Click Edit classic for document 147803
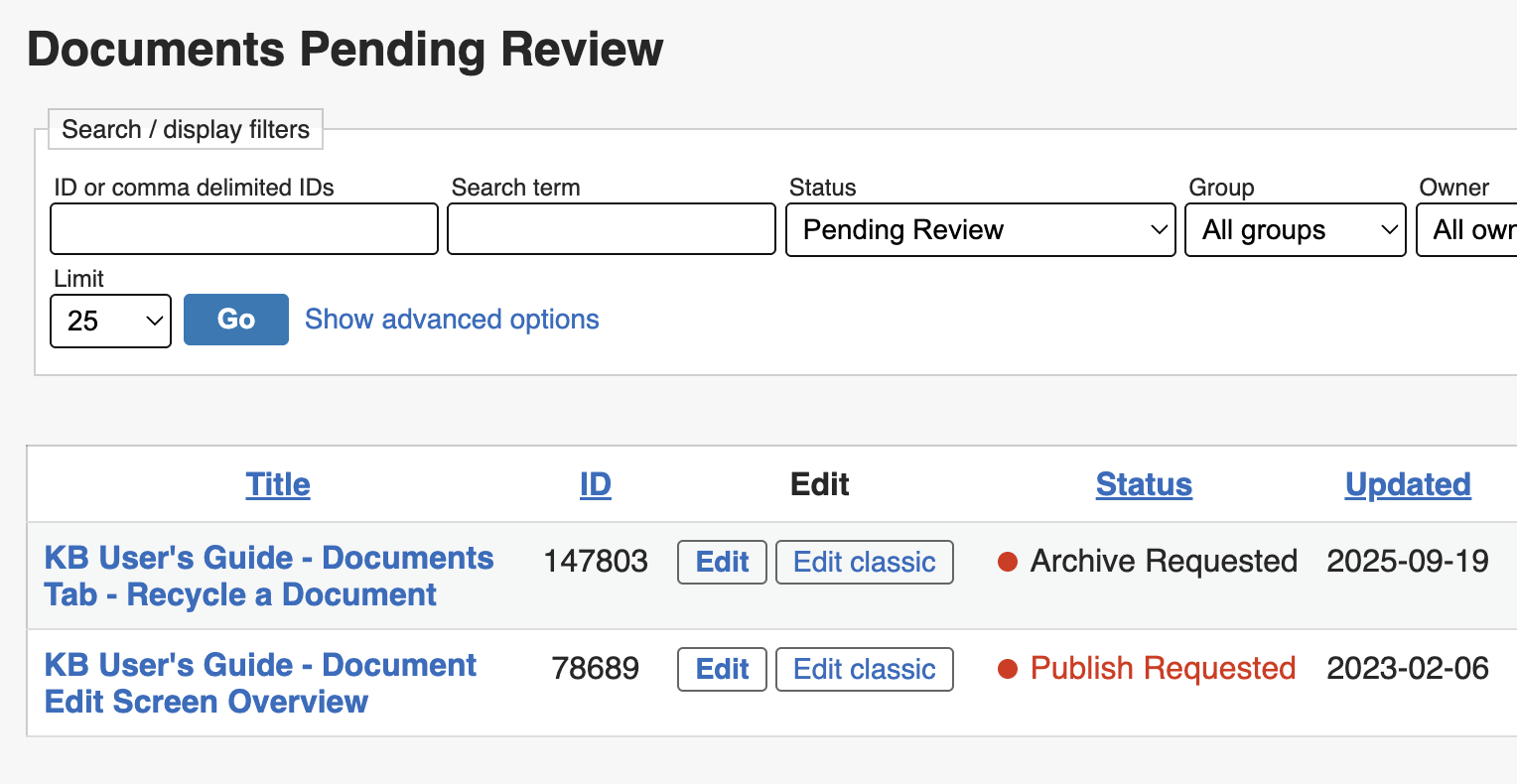The width and height of the screenshot is (1517, 784). pyautogui.click(x=864, y=563)
